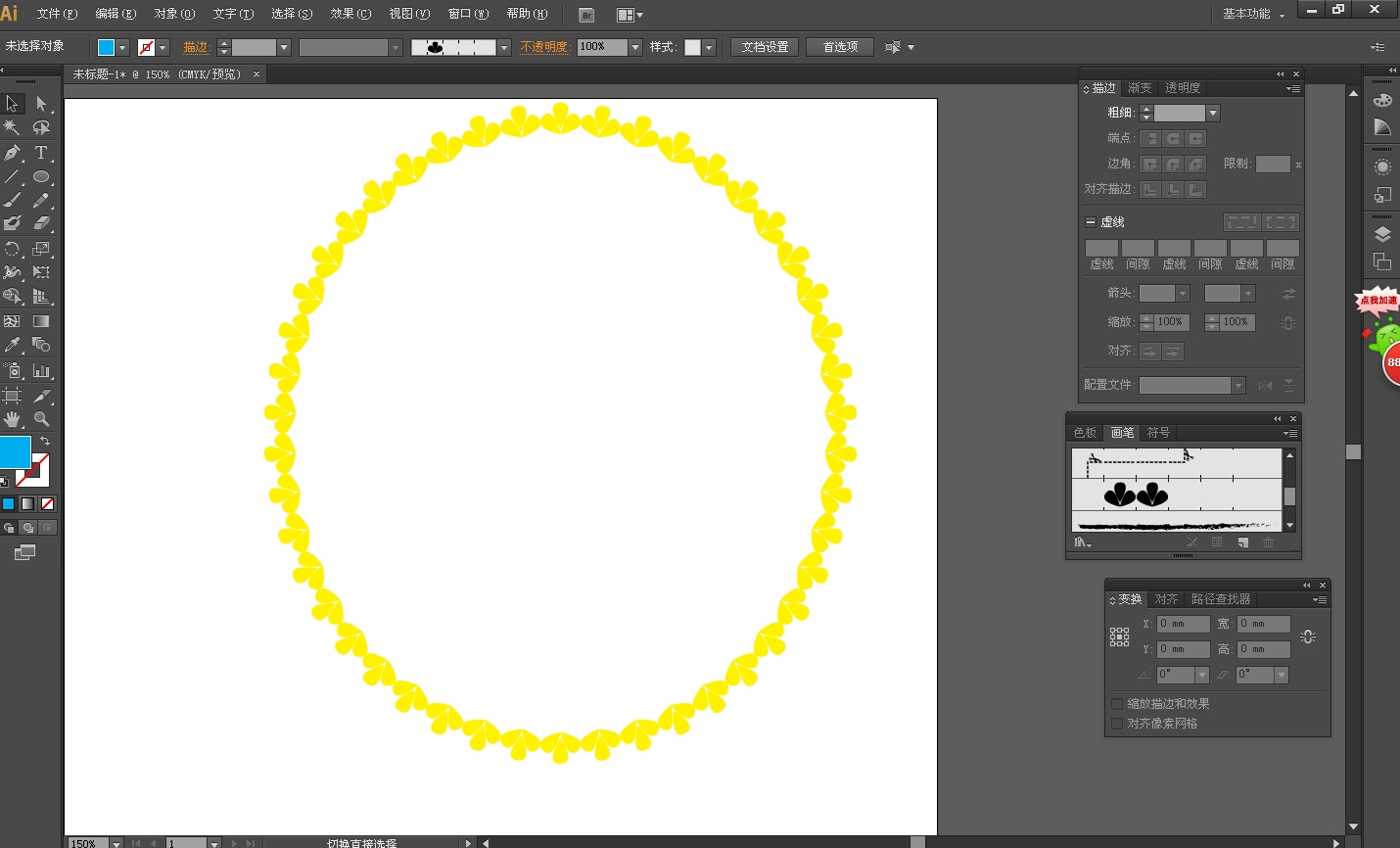Switch to the Hand tool

tap(12, 419)
